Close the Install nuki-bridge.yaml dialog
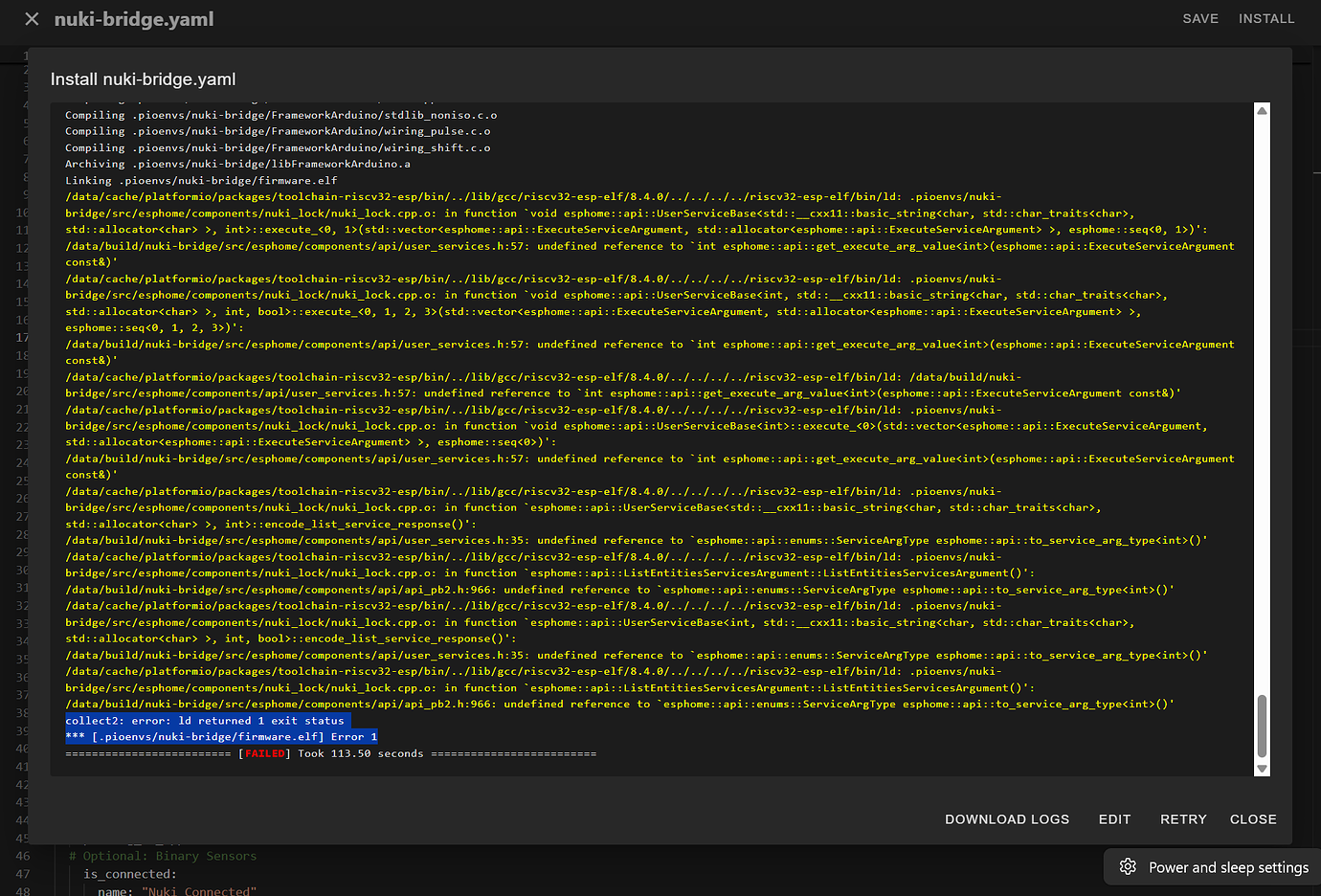This screenshot has width=1321, height=896. pyautogui.click(x=1253, y=819)
